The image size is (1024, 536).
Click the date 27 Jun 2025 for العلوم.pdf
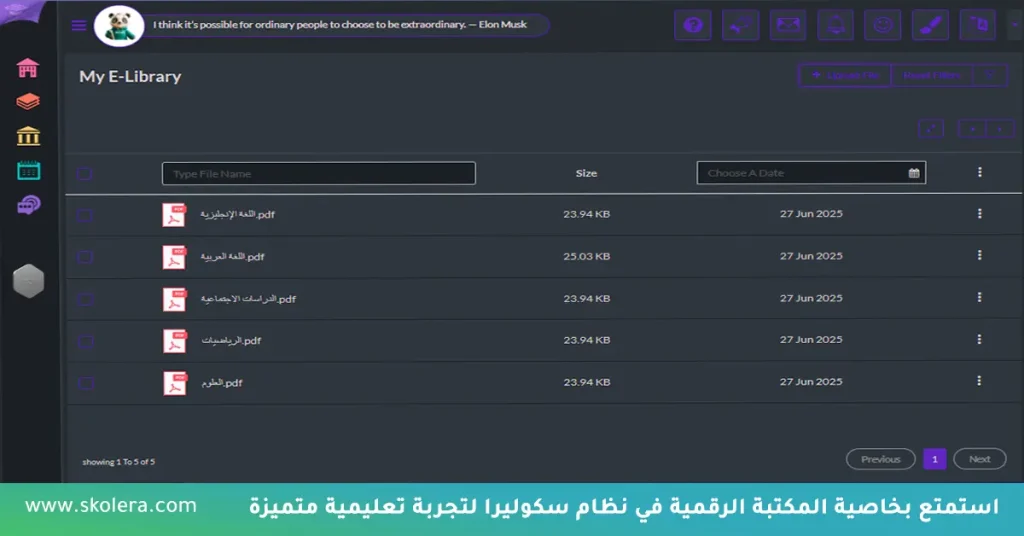click(x=811, y=381)
